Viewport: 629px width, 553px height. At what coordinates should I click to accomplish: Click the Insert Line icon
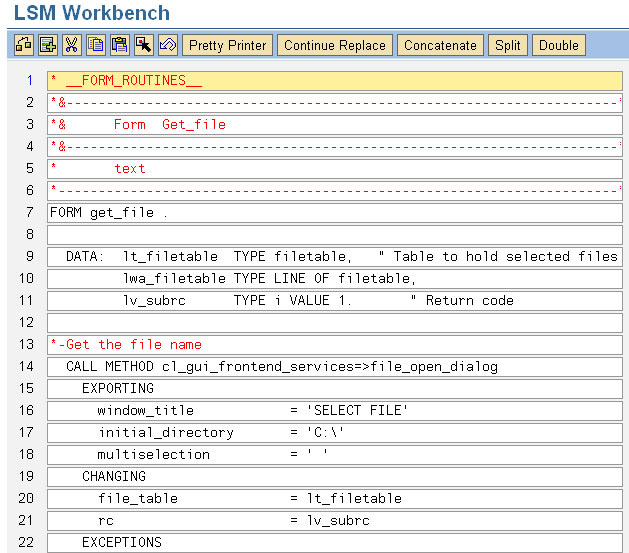pos(48,45)
